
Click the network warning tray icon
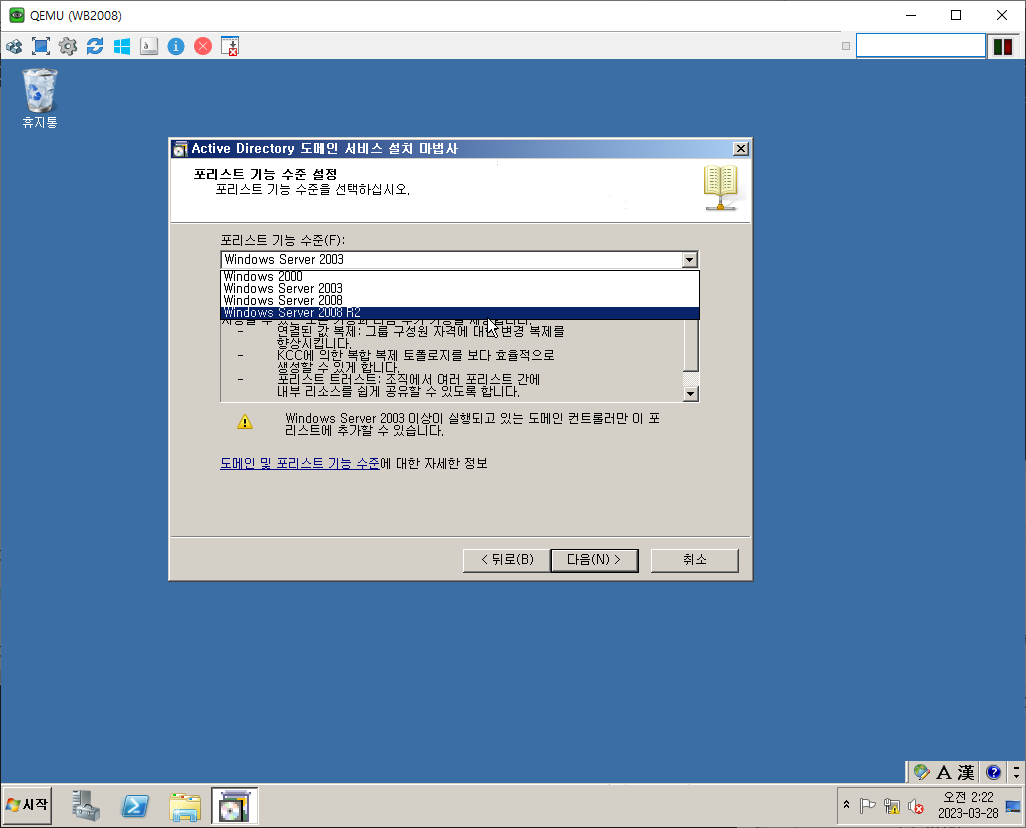pyautogui.click(x=892, y=806)
